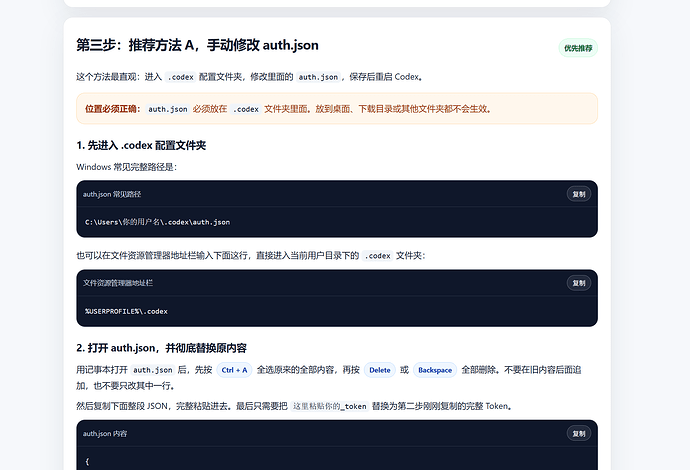Copy the auth.json 内容 code block

click(x=579, y=433)
